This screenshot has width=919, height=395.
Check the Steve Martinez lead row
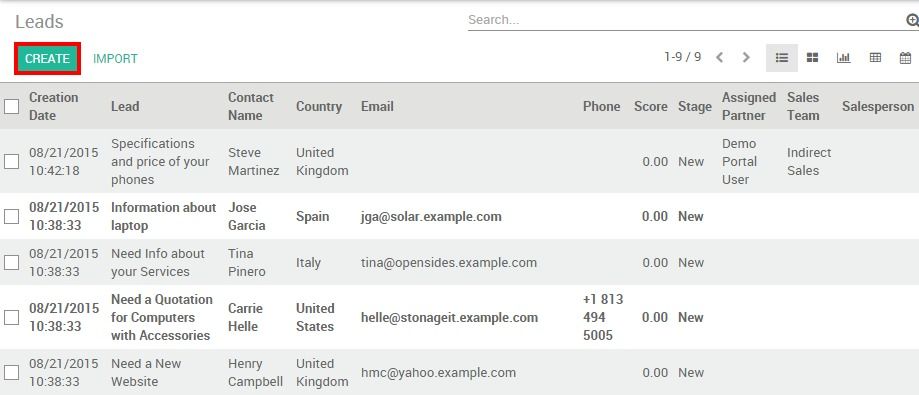(12, 161)
